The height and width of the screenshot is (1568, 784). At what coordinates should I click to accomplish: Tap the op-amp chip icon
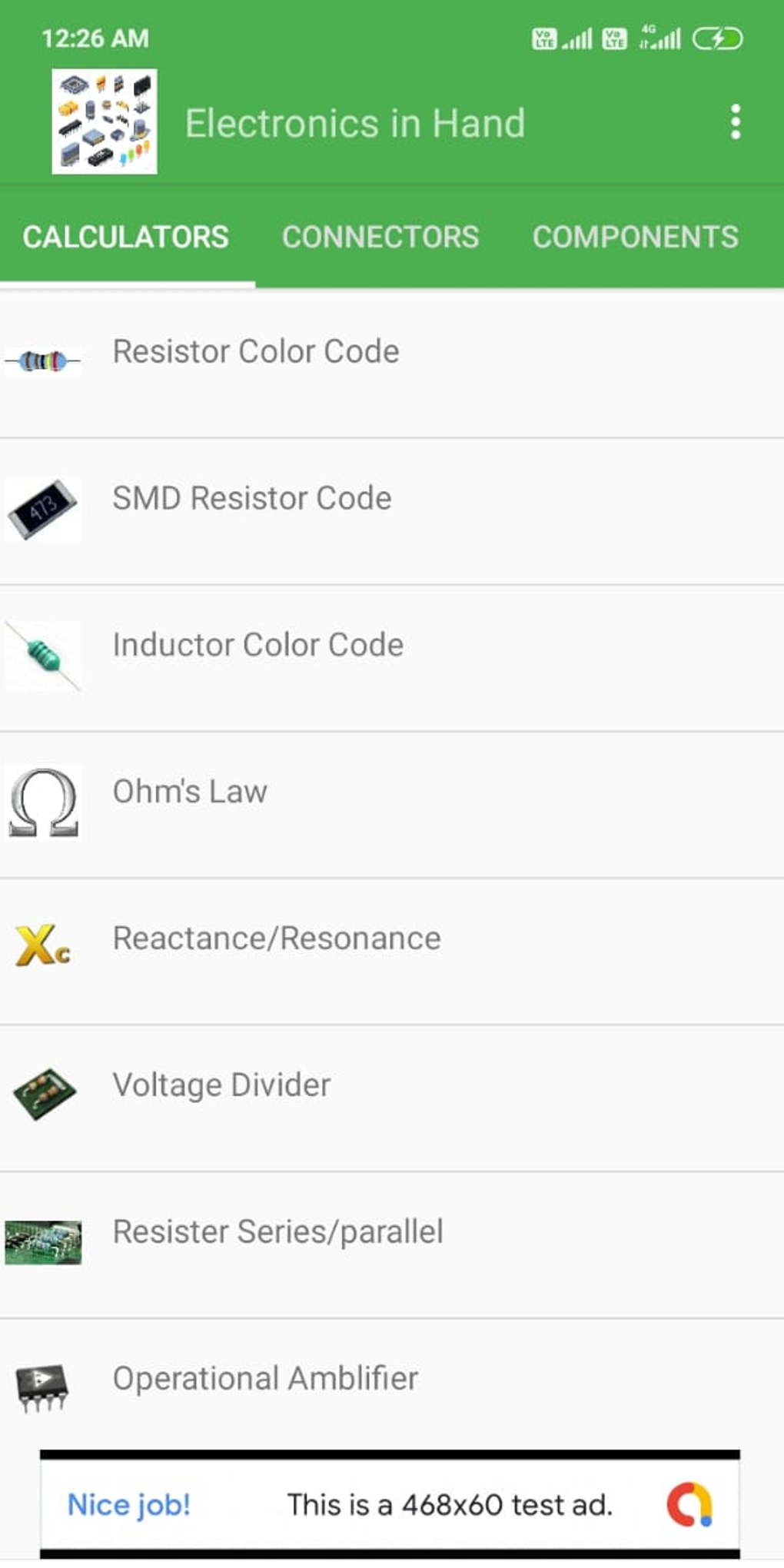click(43, 1387)
